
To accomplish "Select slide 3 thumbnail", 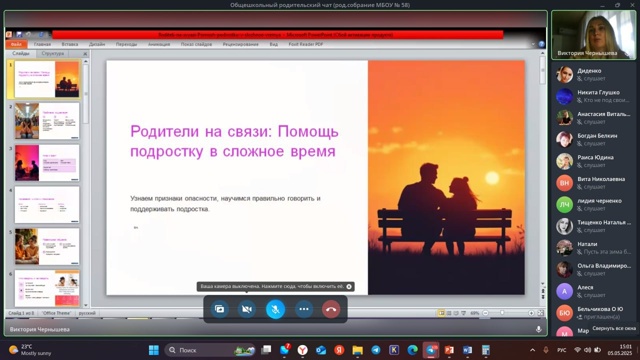I will click(x=47, y=163).
